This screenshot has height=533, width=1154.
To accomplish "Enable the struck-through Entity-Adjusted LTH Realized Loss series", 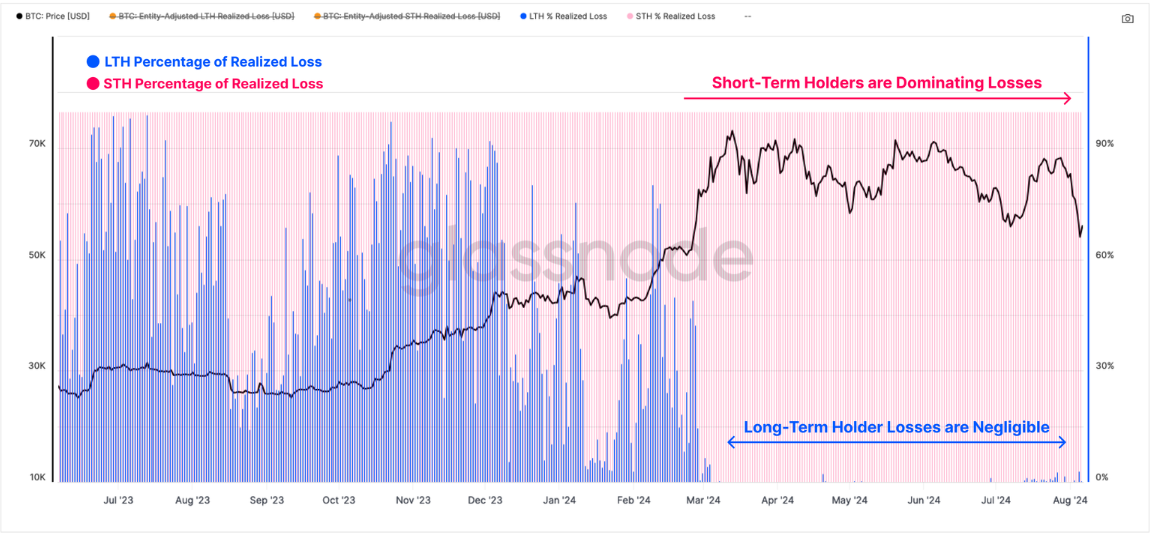I will point(206,17).
